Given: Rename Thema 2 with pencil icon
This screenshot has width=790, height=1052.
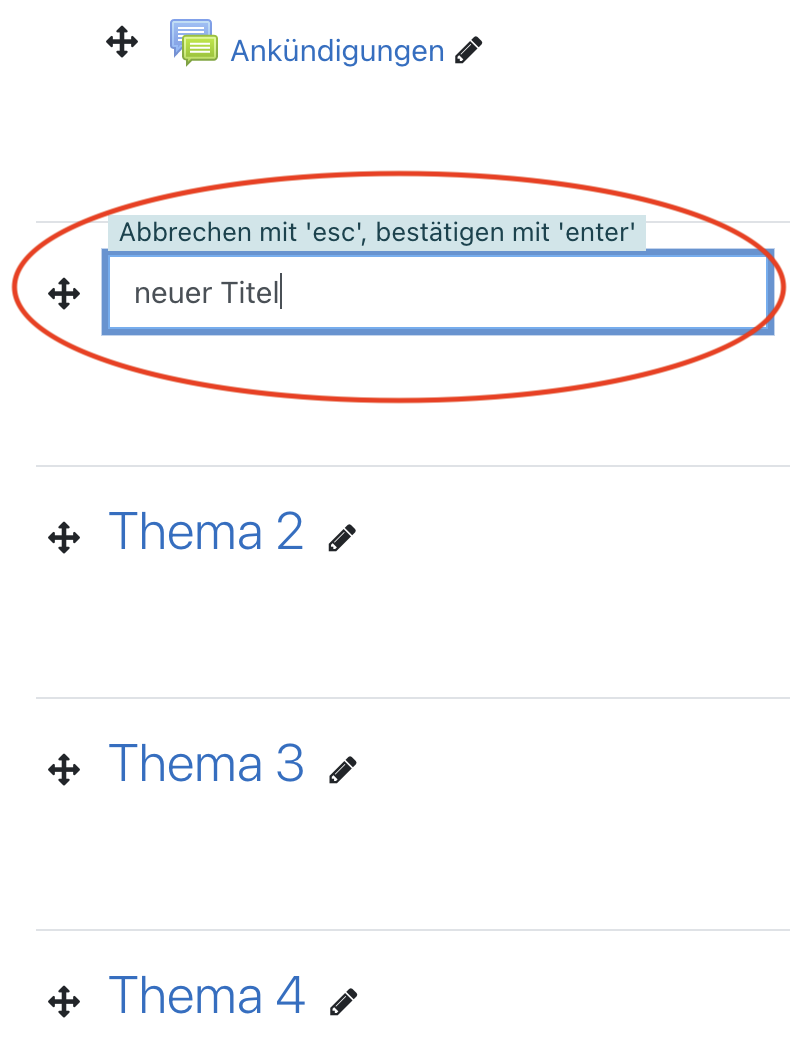Looking at the screenshot, I should coord(342,538).
